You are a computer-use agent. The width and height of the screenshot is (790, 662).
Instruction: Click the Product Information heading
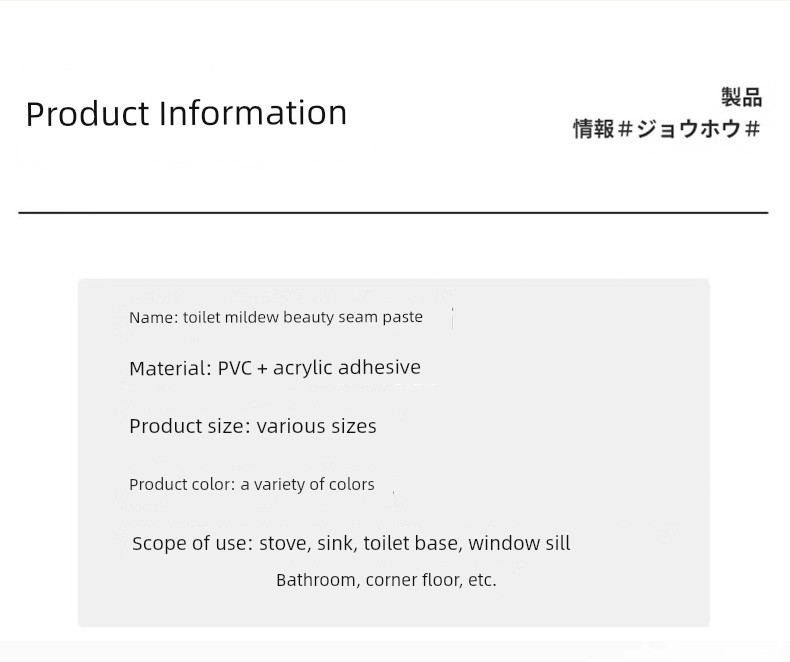[186, 113]
